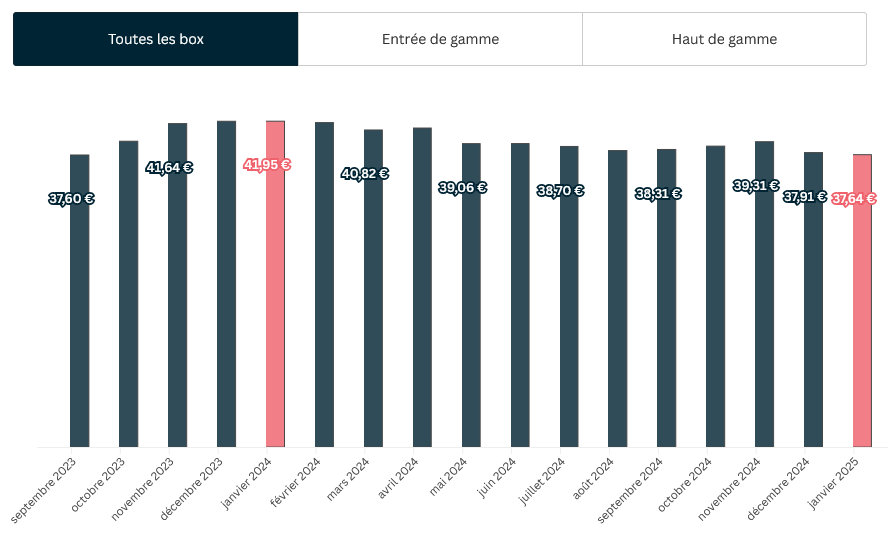Screen dimensions: 888x546
Task: Select the juillet 2024 bar
Action: [569, 310]
